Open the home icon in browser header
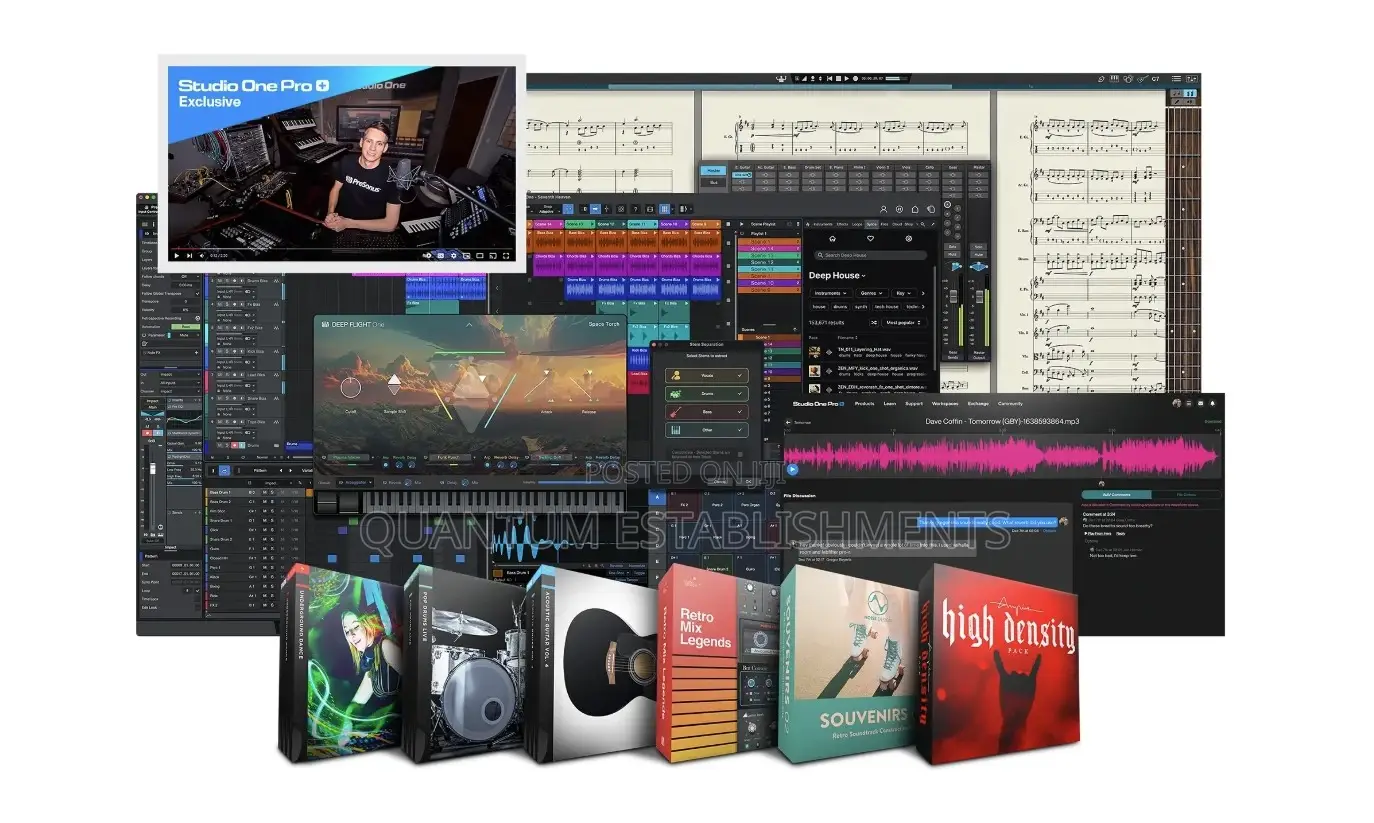This screenshot has width=1374, height=823. tap(915, 209)
